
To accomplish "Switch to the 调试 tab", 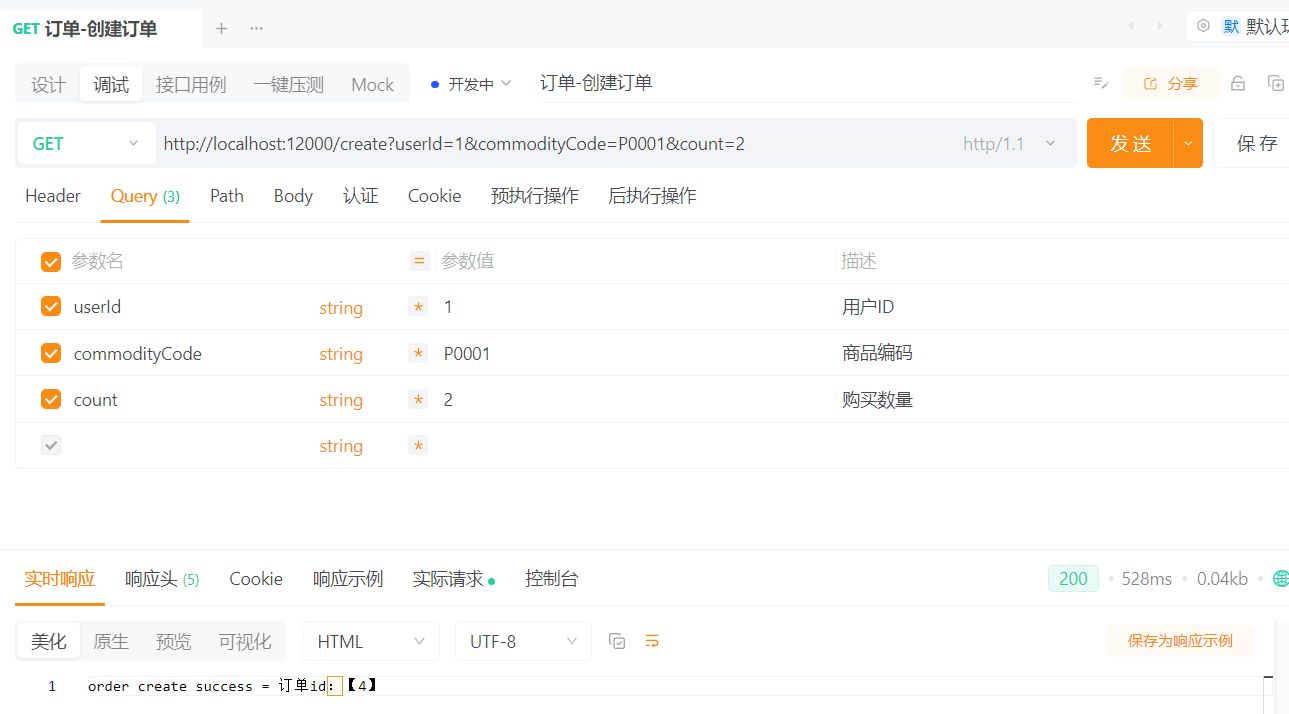I will [x=111, y=85].
